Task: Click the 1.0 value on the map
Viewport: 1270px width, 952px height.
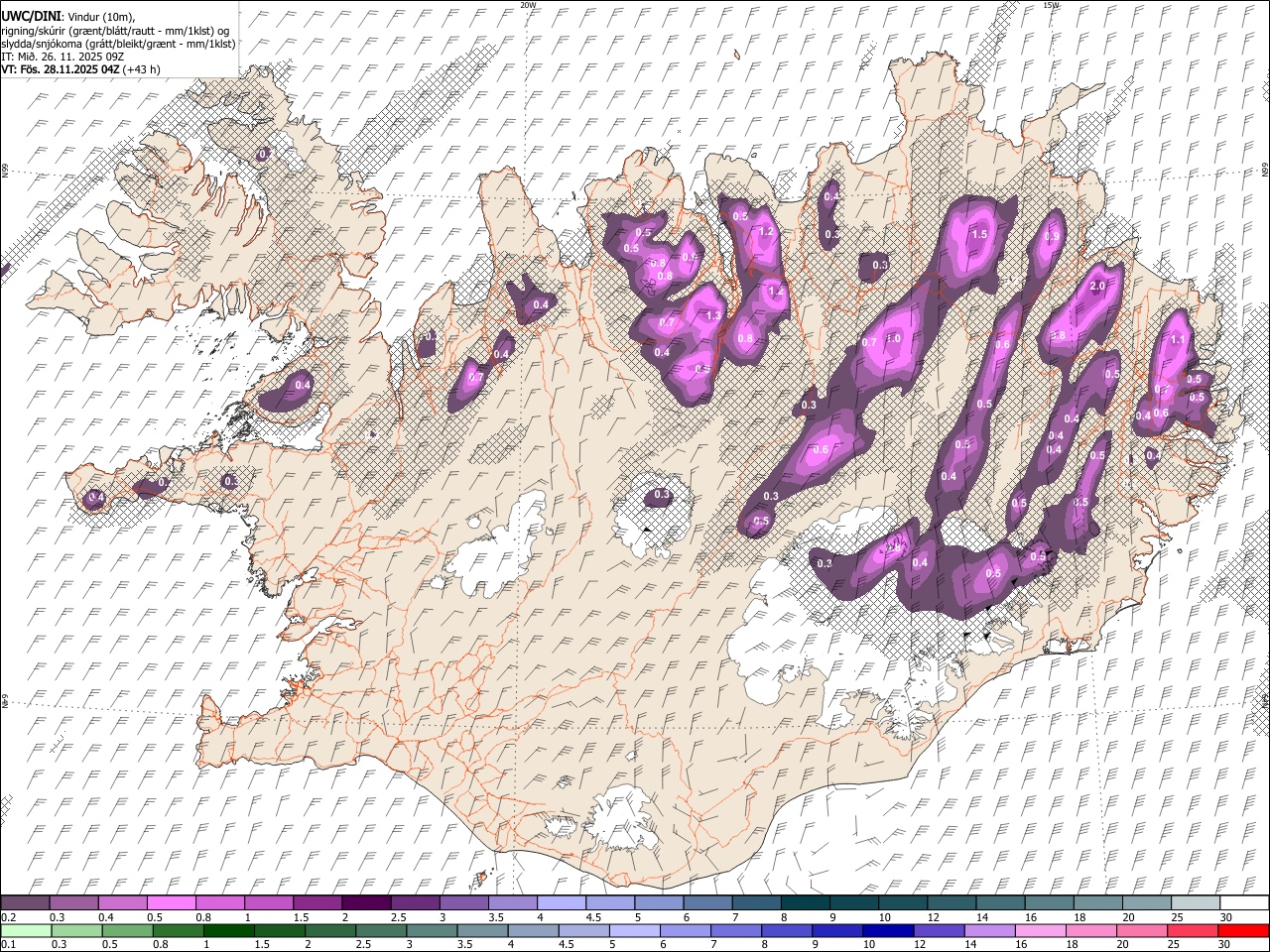Action: (893, 338)
